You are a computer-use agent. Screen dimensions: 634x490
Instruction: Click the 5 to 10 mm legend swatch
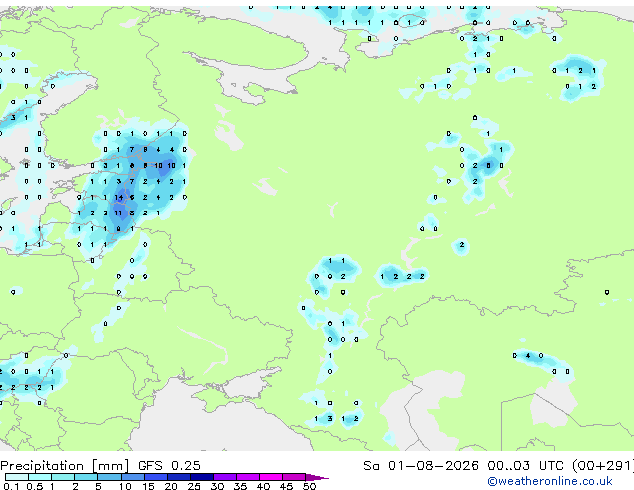(x=110, y=477)
